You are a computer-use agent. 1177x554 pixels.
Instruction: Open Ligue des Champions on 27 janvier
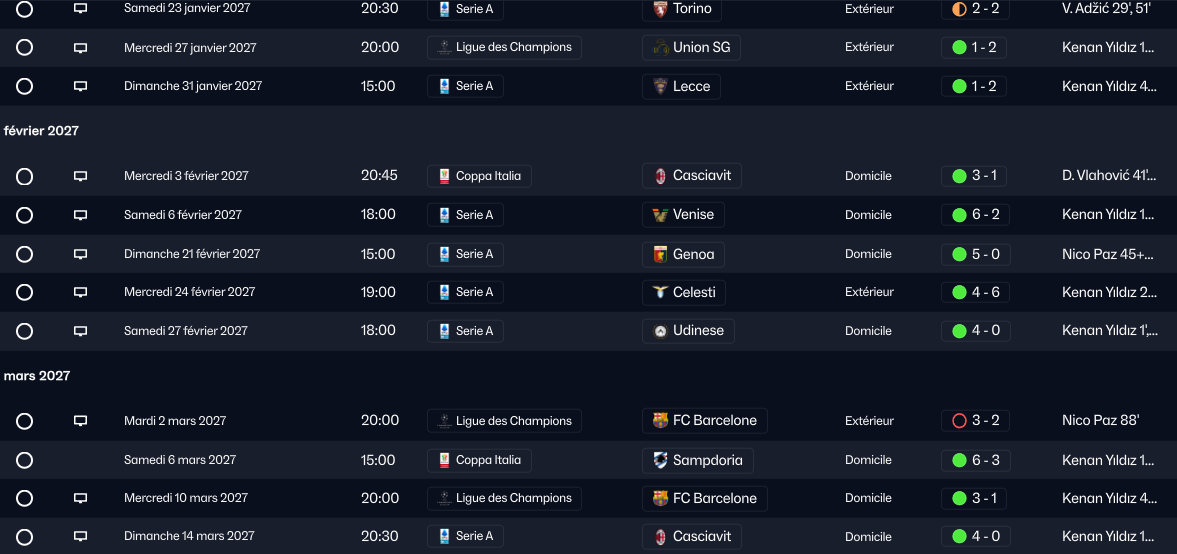(x=504, y=47)
